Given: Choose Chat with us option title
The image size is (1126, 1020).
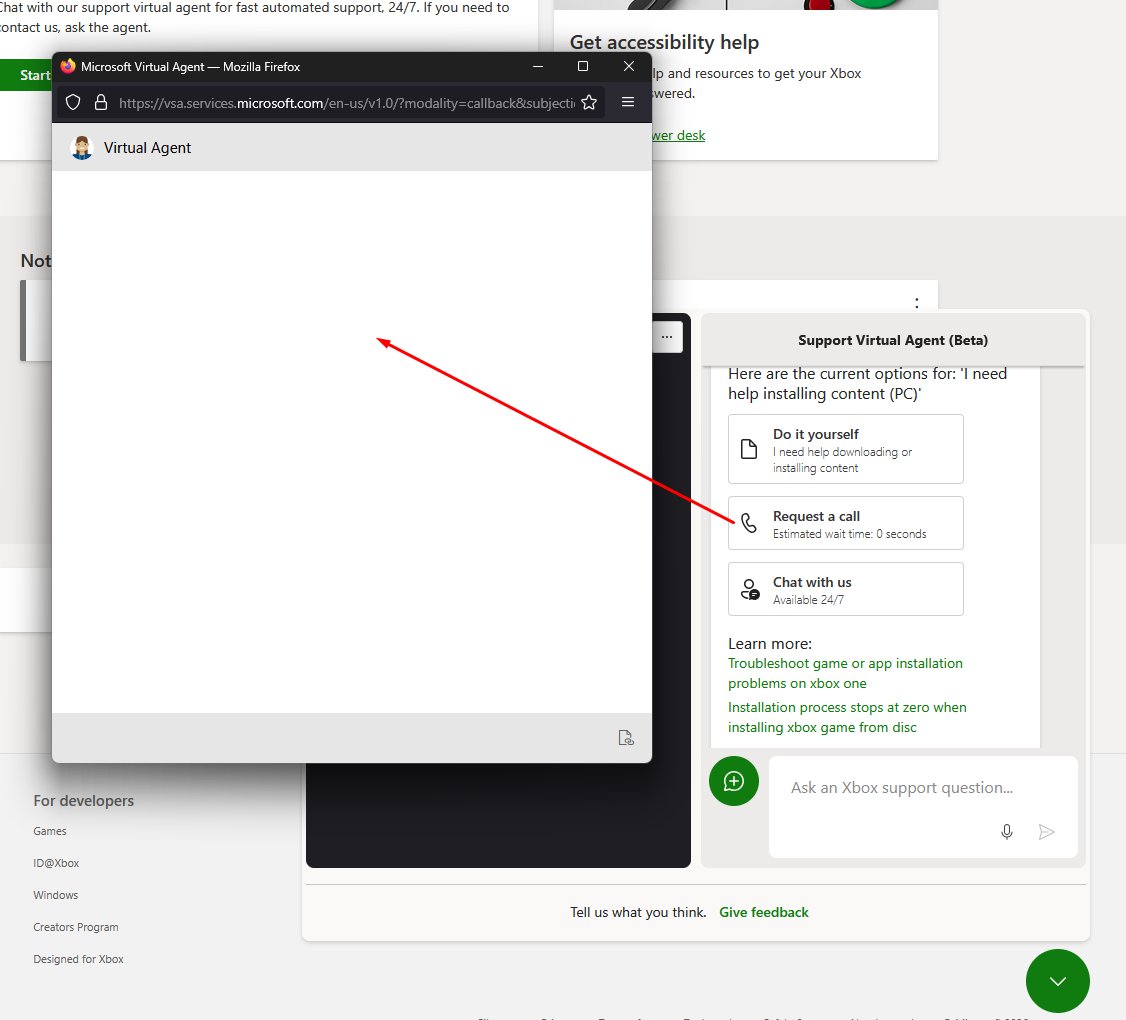Looking at the screenshot, I should click(x=811, y=582).
